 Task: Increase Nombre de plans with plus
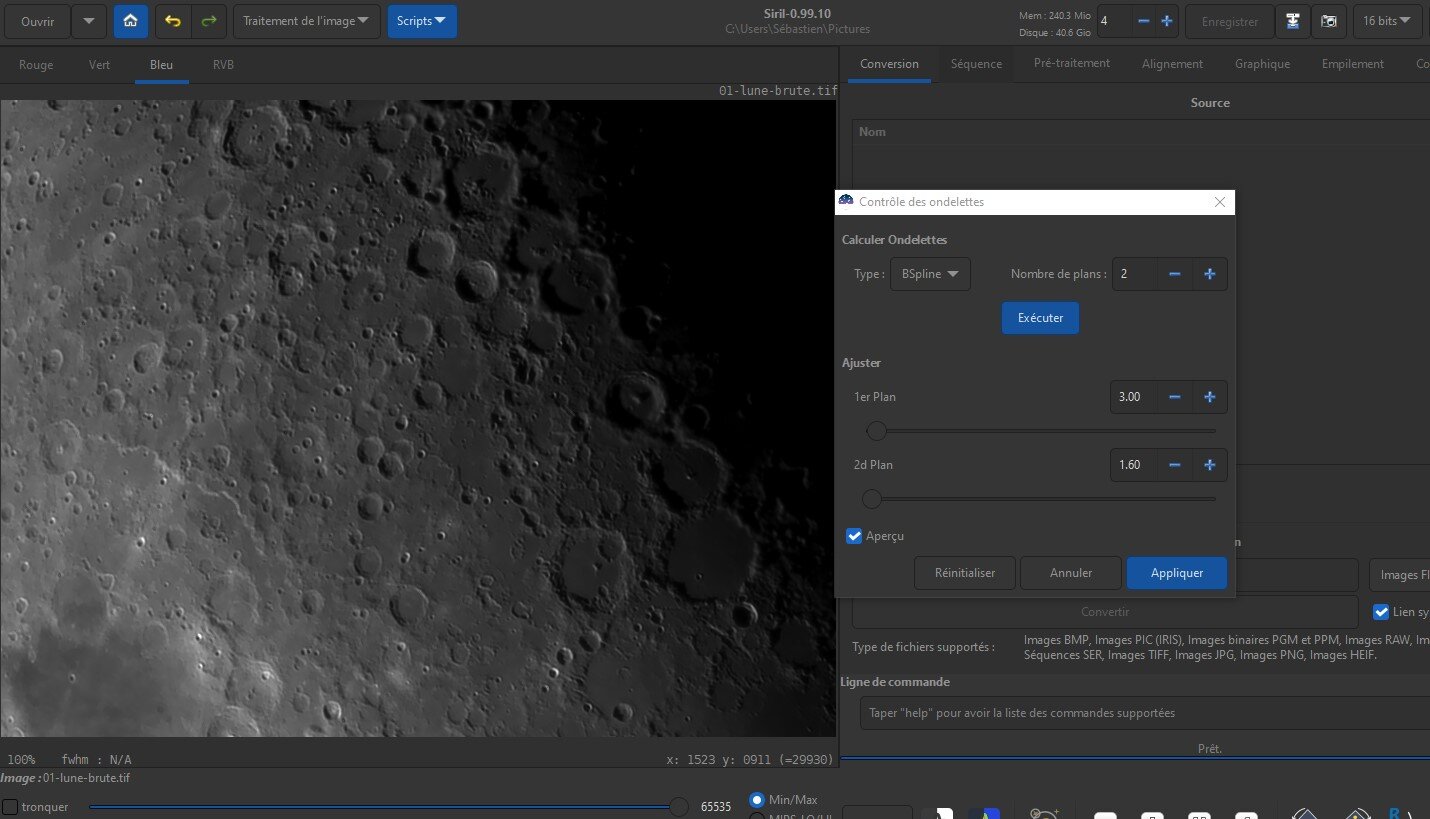pyautogui.click(x=1209, y=274)
